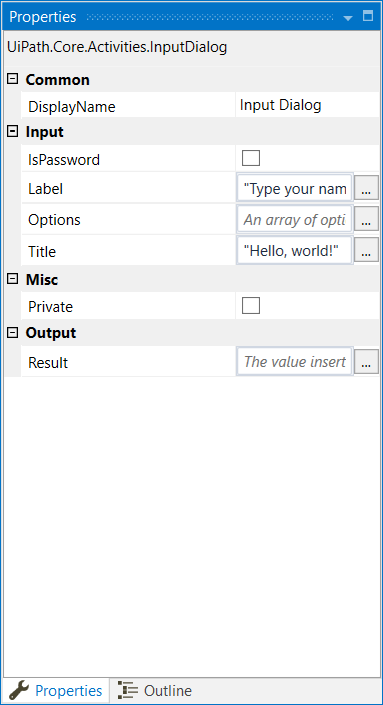Open expression editor for Label

pyautogui.click(x=366, y=188)
